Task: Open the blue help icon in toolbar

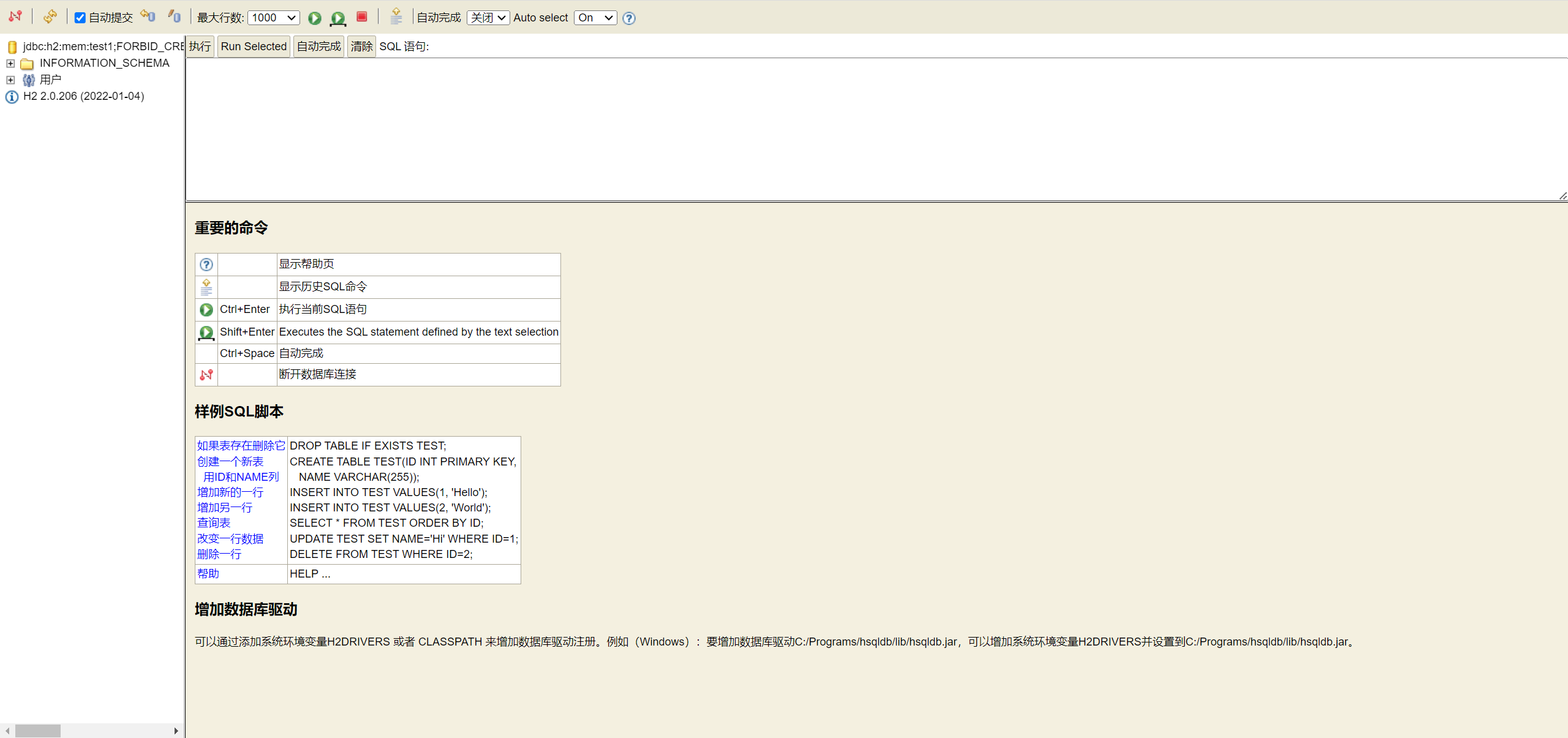Action: pyautogui.click(x=629, y=18)
